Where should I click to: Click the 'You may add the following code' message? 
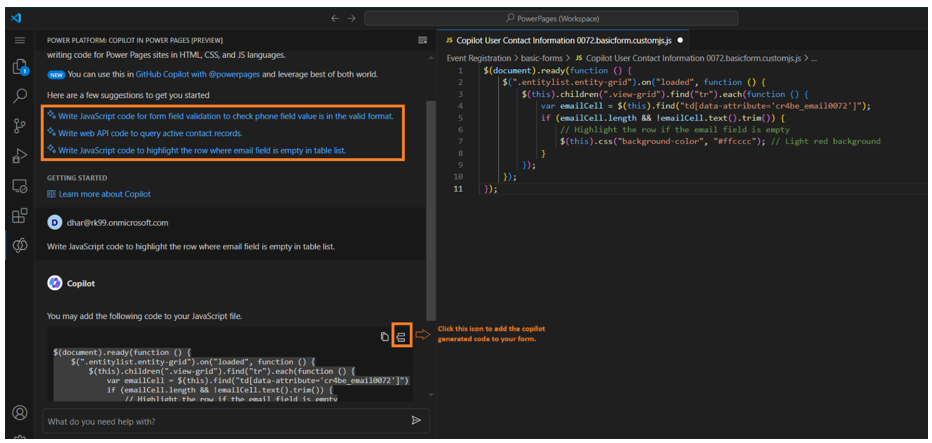point(144,316)
